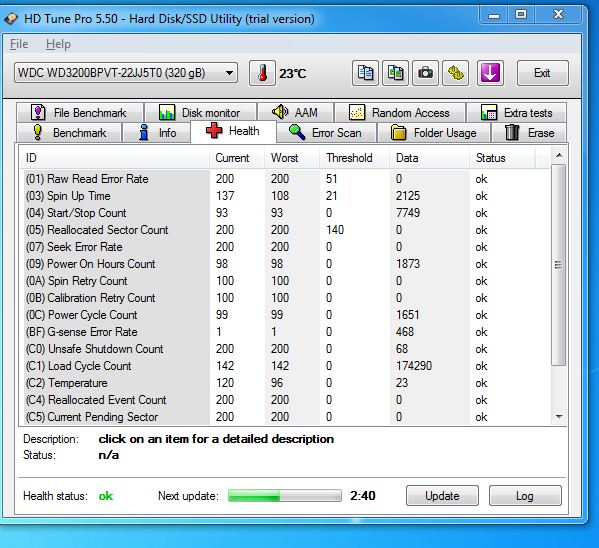599x548 pixels.
Task: Switch to the Benchmark tab
Action: [x=70, y=133]
